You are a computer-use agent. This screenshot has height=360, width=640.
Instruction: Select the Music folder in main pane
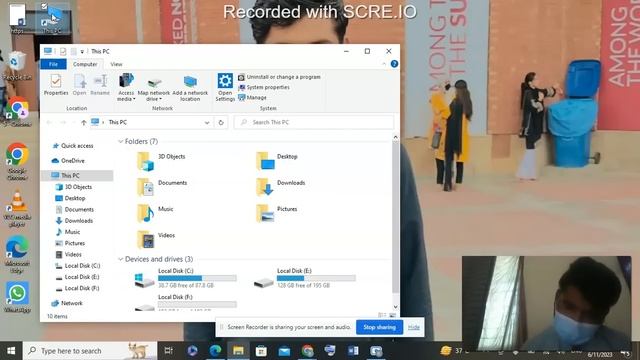[156, 213]
